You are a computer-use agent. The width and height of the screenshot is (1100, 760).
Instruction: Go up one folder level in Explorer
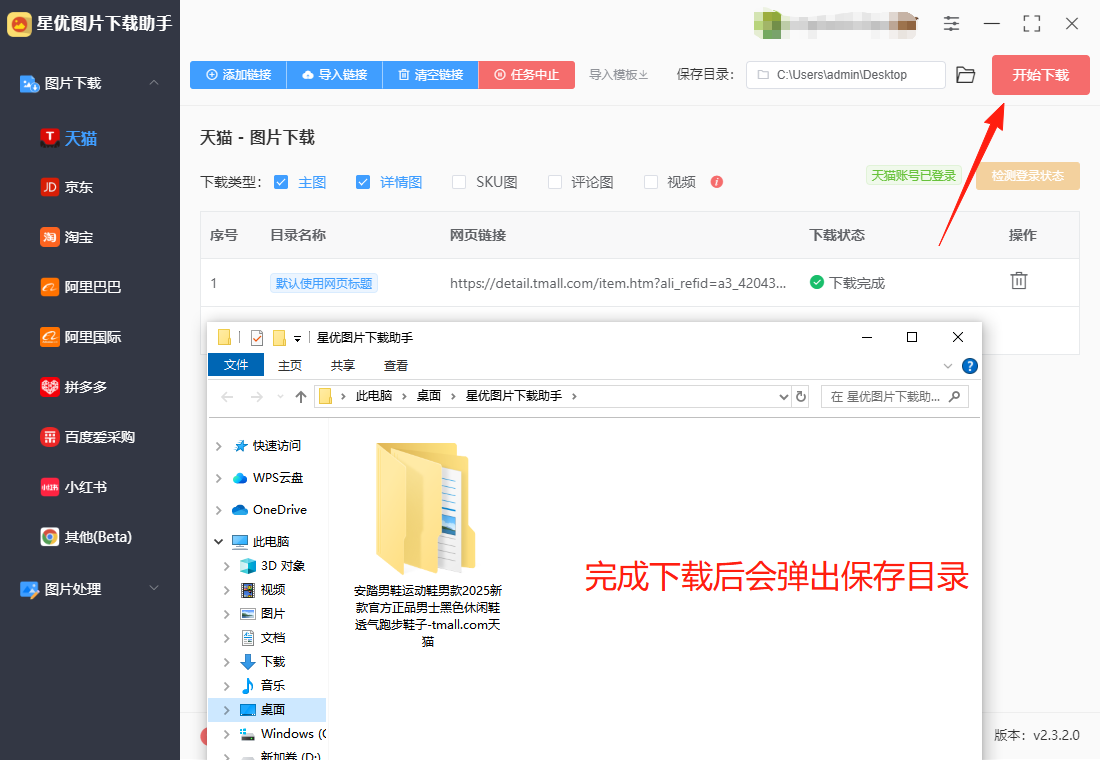point(301,396)
